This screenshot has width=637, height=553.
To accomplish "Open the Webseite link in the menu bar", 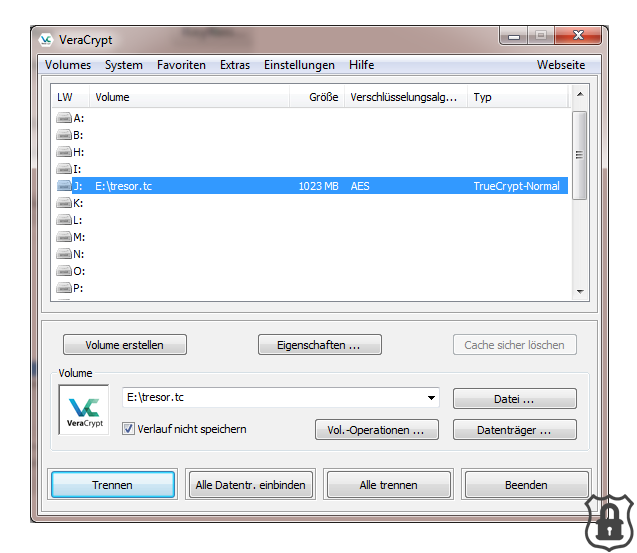I will [561, 65].
